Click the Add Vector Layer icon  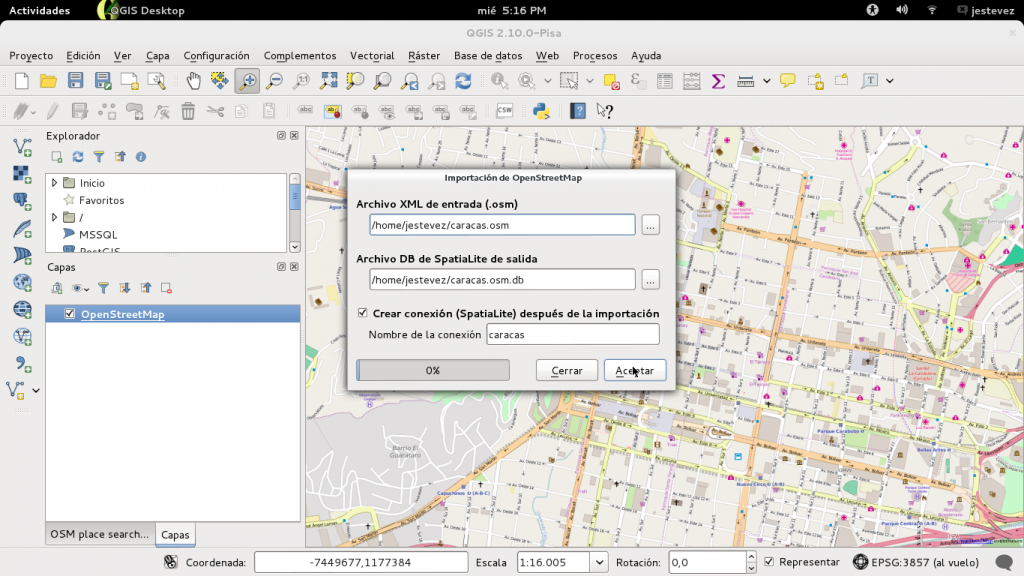pos(22,147)
